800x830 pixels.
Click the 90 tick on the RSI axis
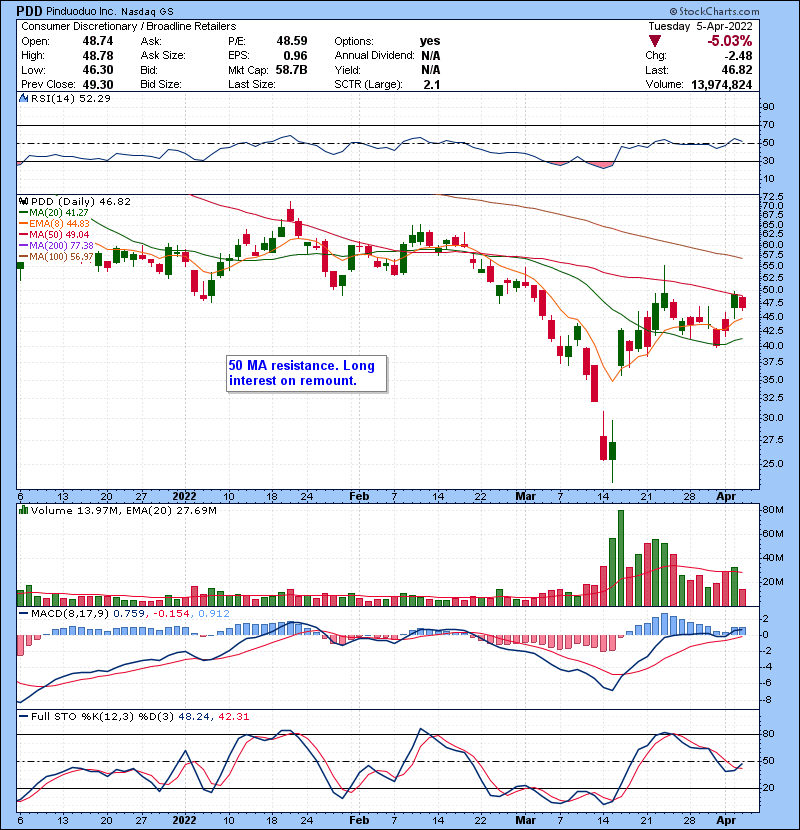768,107
